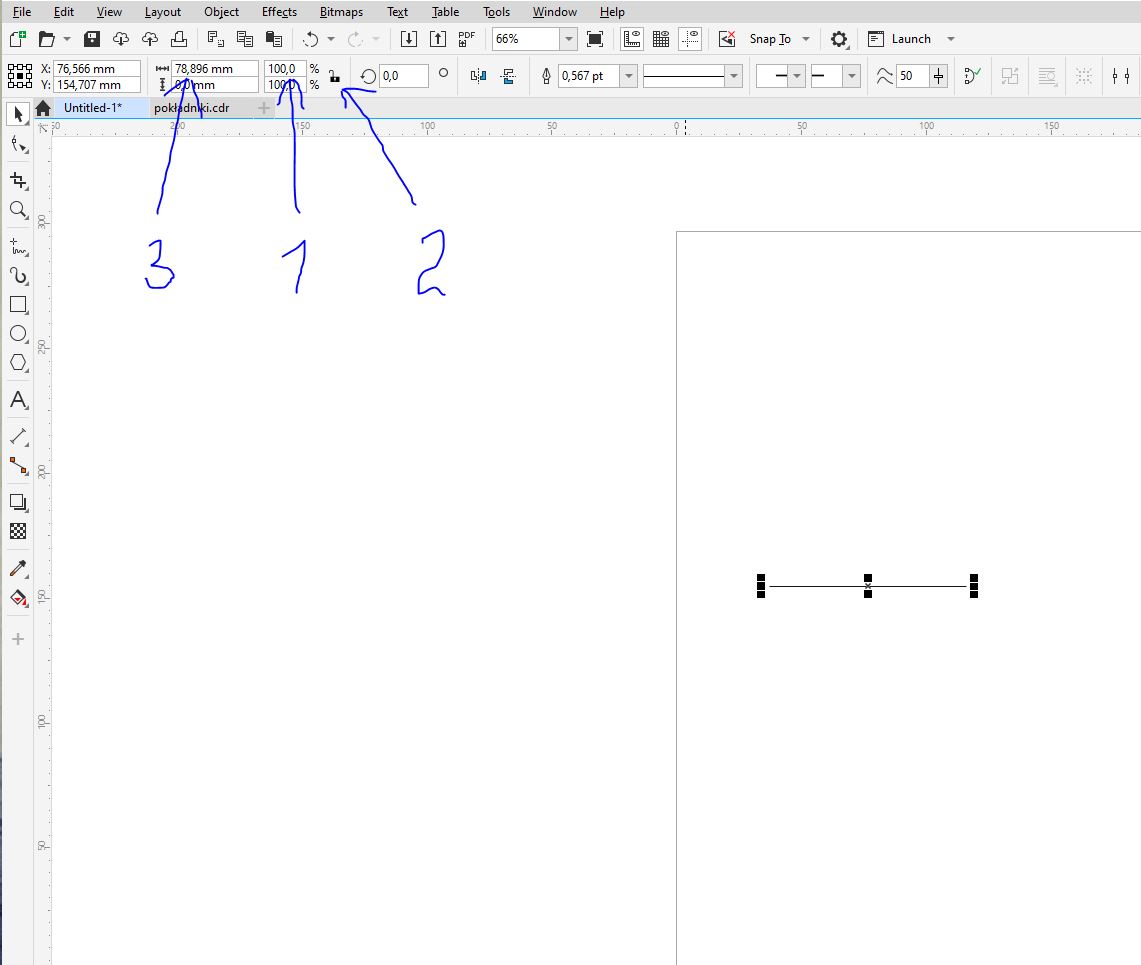Image resolution: width=1141 pixels, height=965 pixels.
Task: Click the Publish to PDF icon
Action: pyautogui.click(x=466, y=39)
